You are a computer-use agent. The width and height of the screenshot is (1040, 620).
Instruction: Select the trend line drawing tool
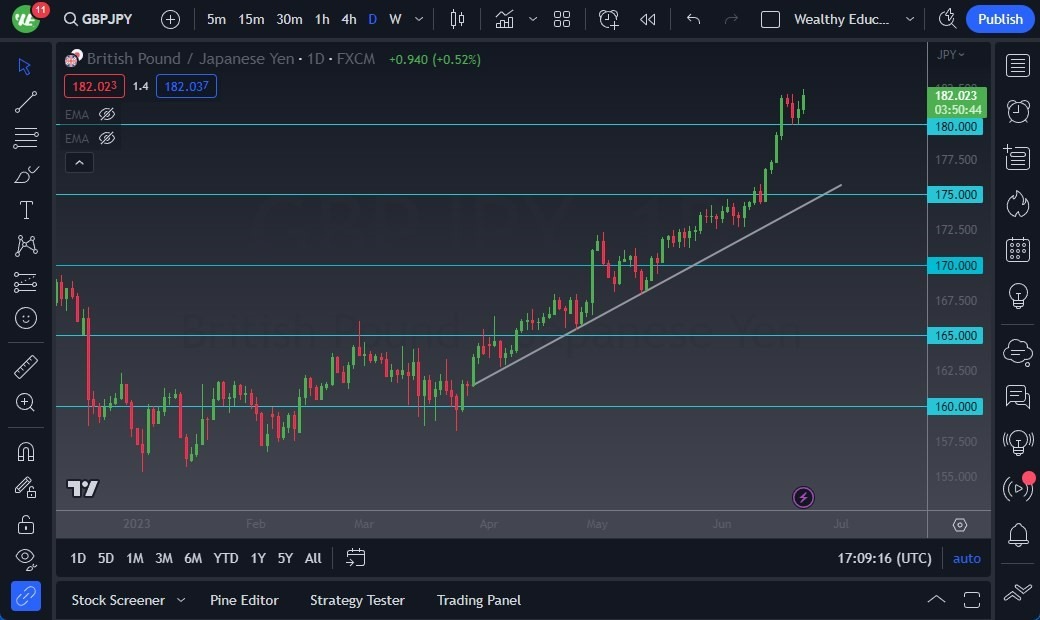26,101
